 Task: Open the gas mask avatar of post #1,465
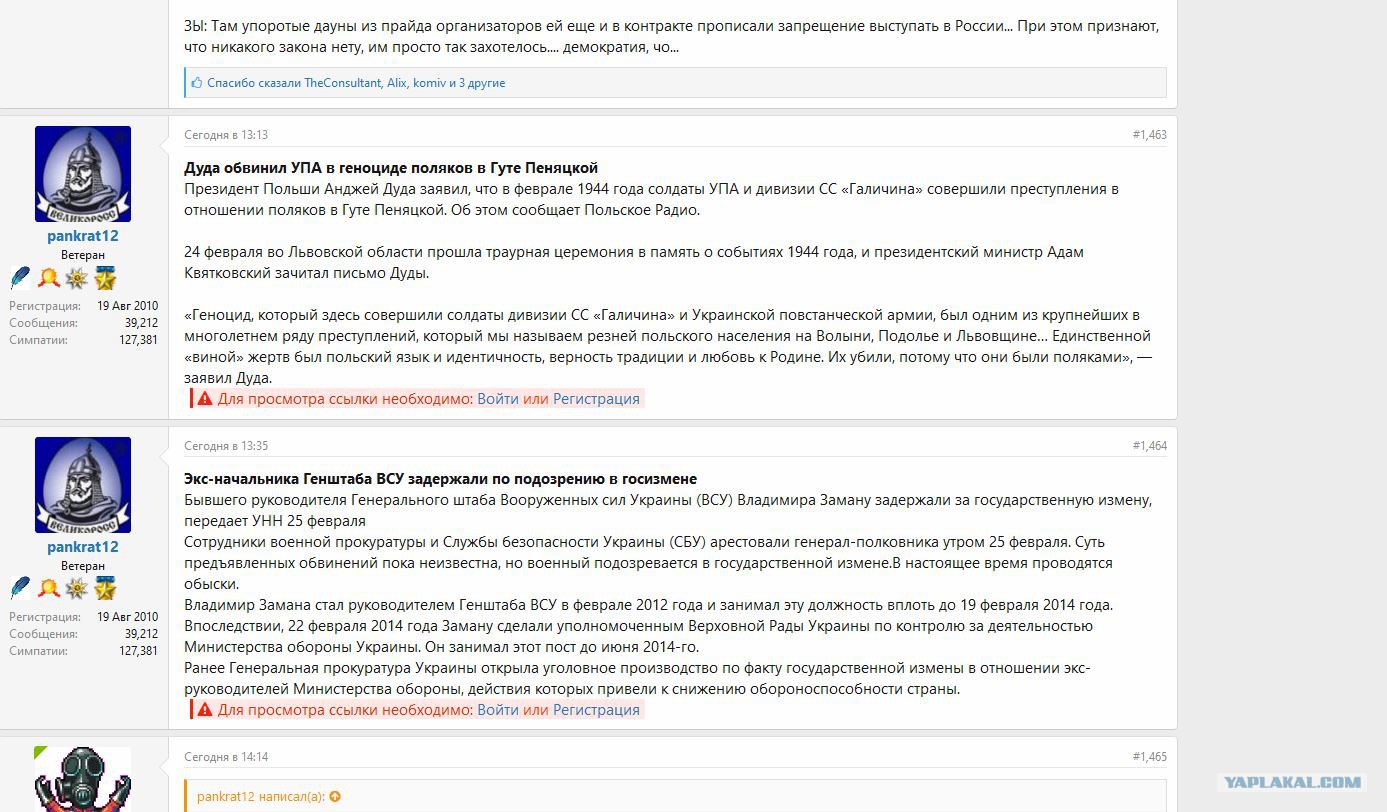coord(83,779)
